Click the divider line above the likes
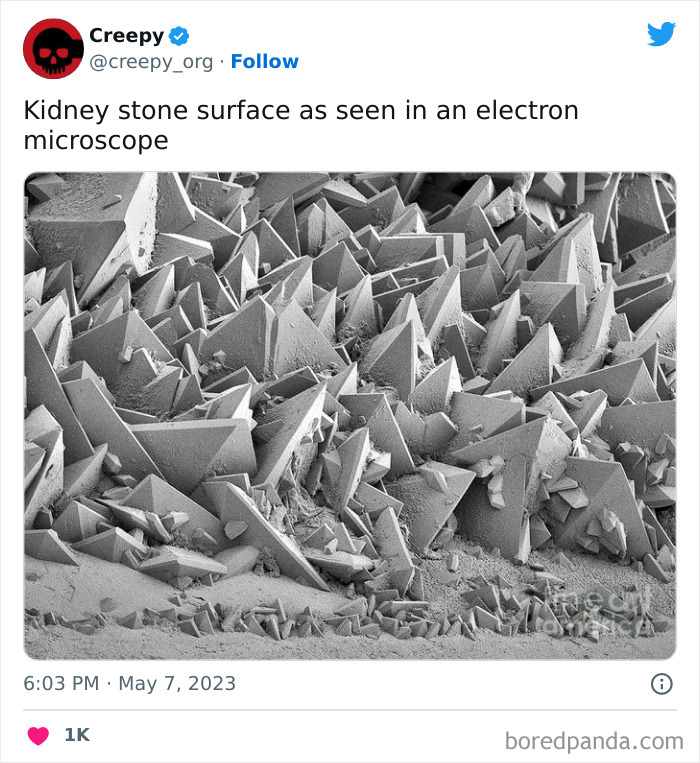 pos(350,710)
